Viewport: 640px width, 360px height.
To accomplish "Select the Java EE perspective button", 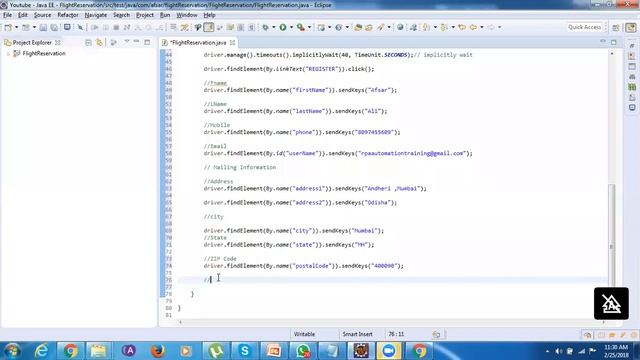I will pos(631,27).
